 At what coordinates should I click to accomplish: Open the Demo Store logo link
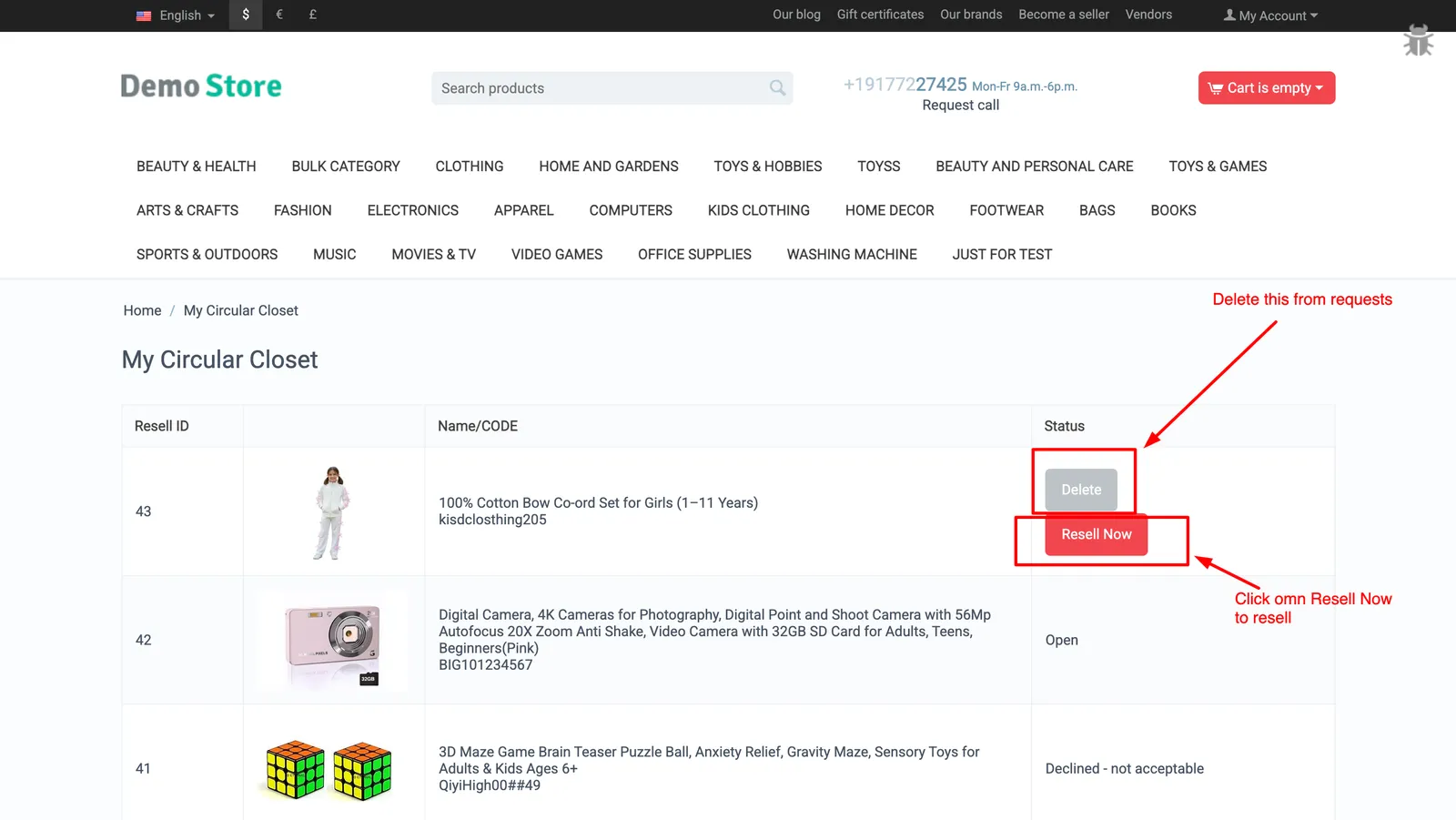201,86
